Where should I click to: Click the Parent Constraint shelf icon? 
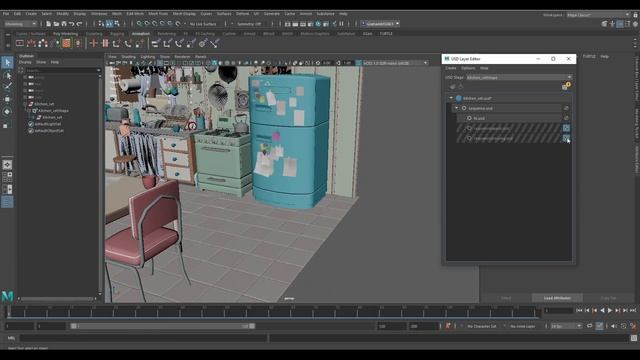(156, 43)
